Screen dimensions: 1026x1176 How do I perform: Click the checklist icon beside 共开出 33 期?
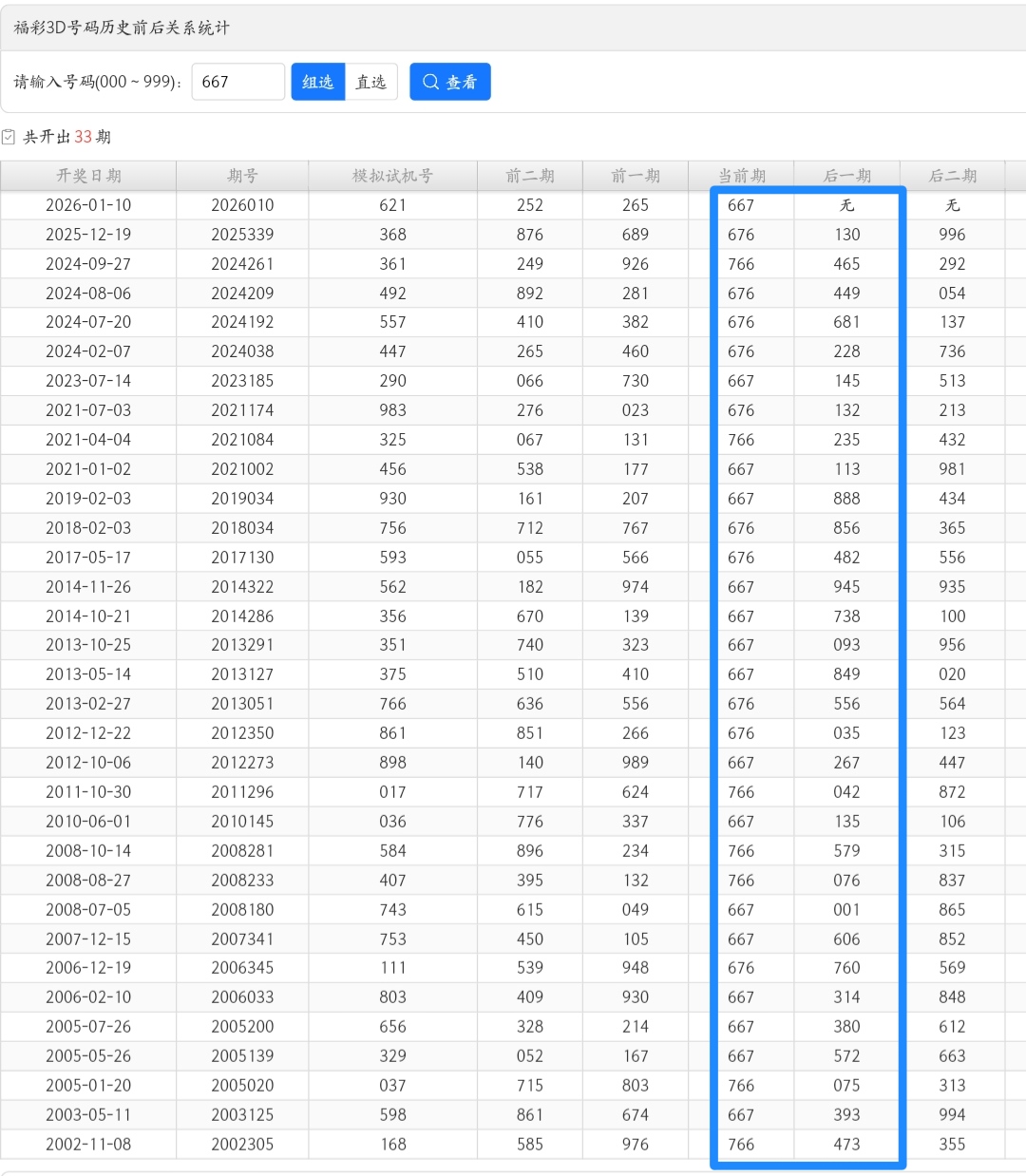click(9, 137)
